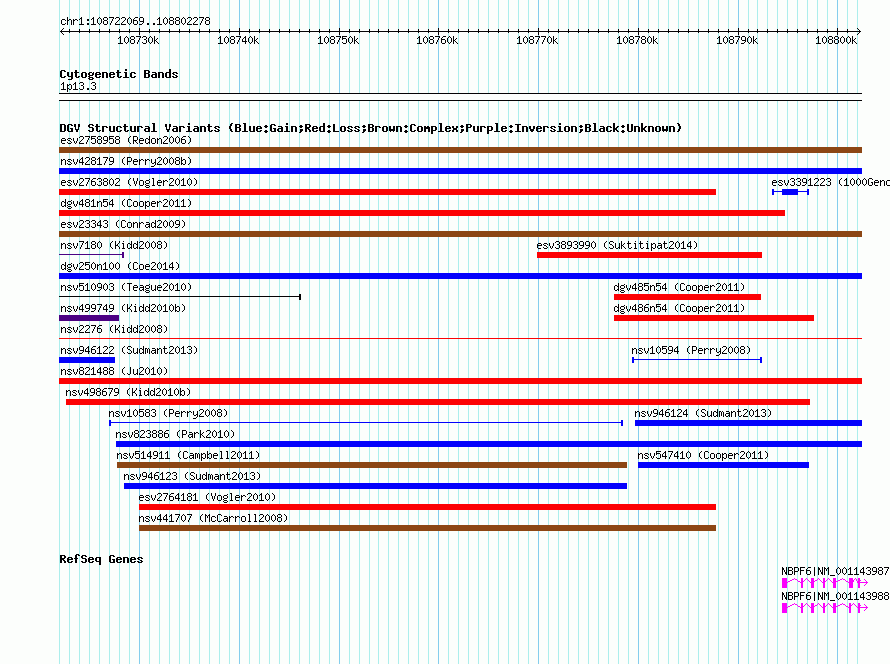Click the nsv7180 (Kidd2008) purple inversion line

point(91,255)
